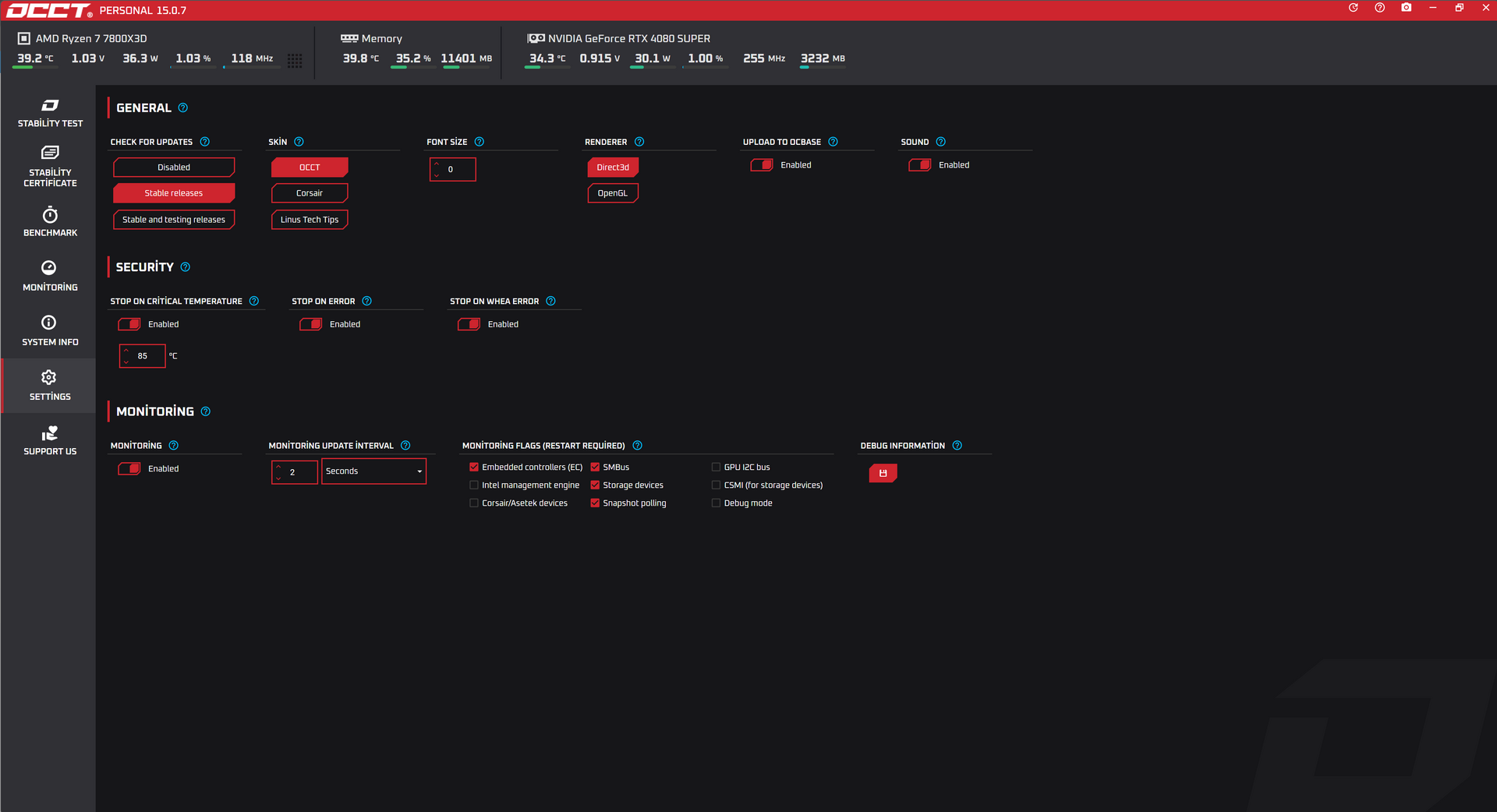Uncheck Embedded controllers (EC) checkbox
The image size is (1497, 812).
coord(474,468)
